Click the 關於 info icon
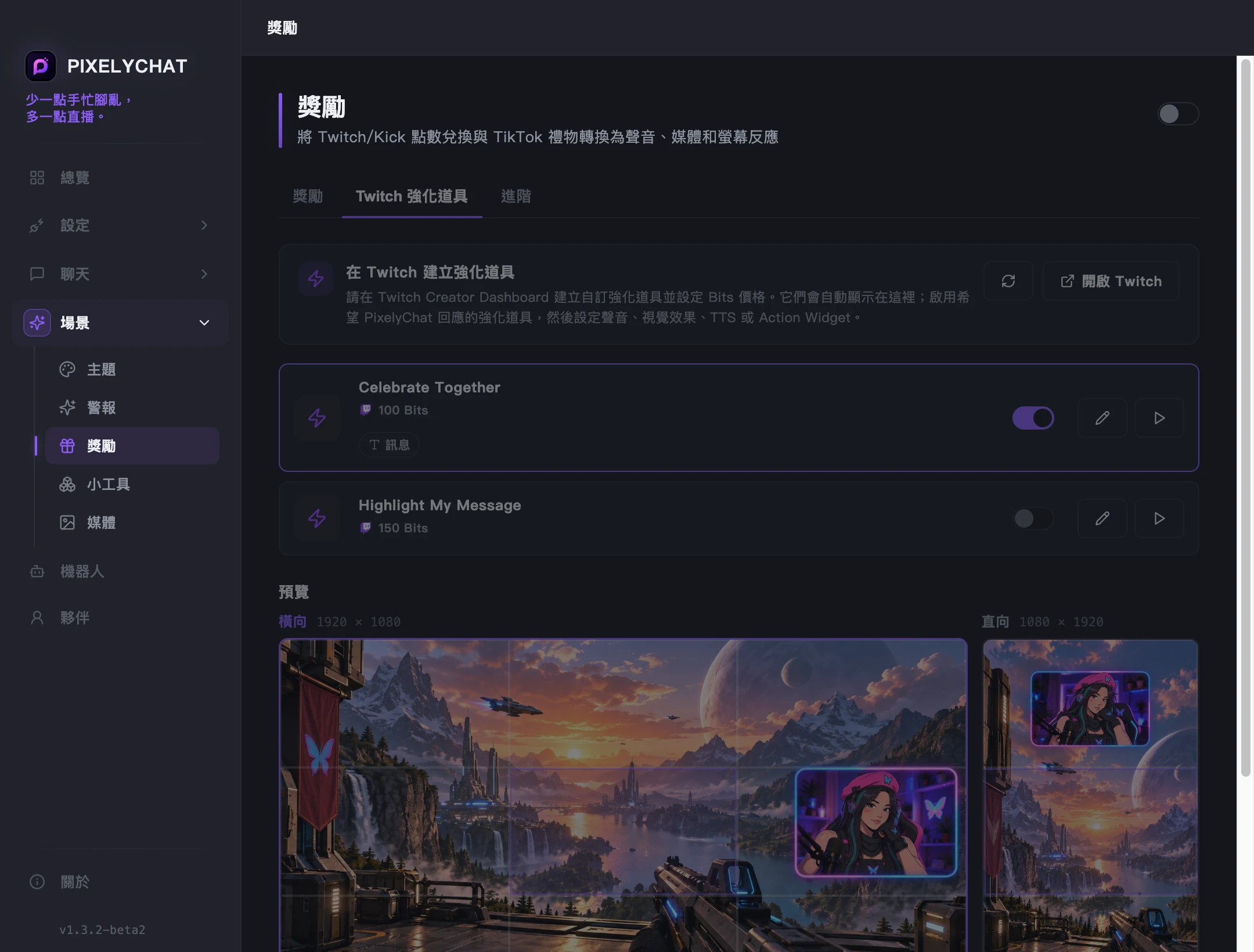This screenshot has width=1254, height=952. click(37, 882)
